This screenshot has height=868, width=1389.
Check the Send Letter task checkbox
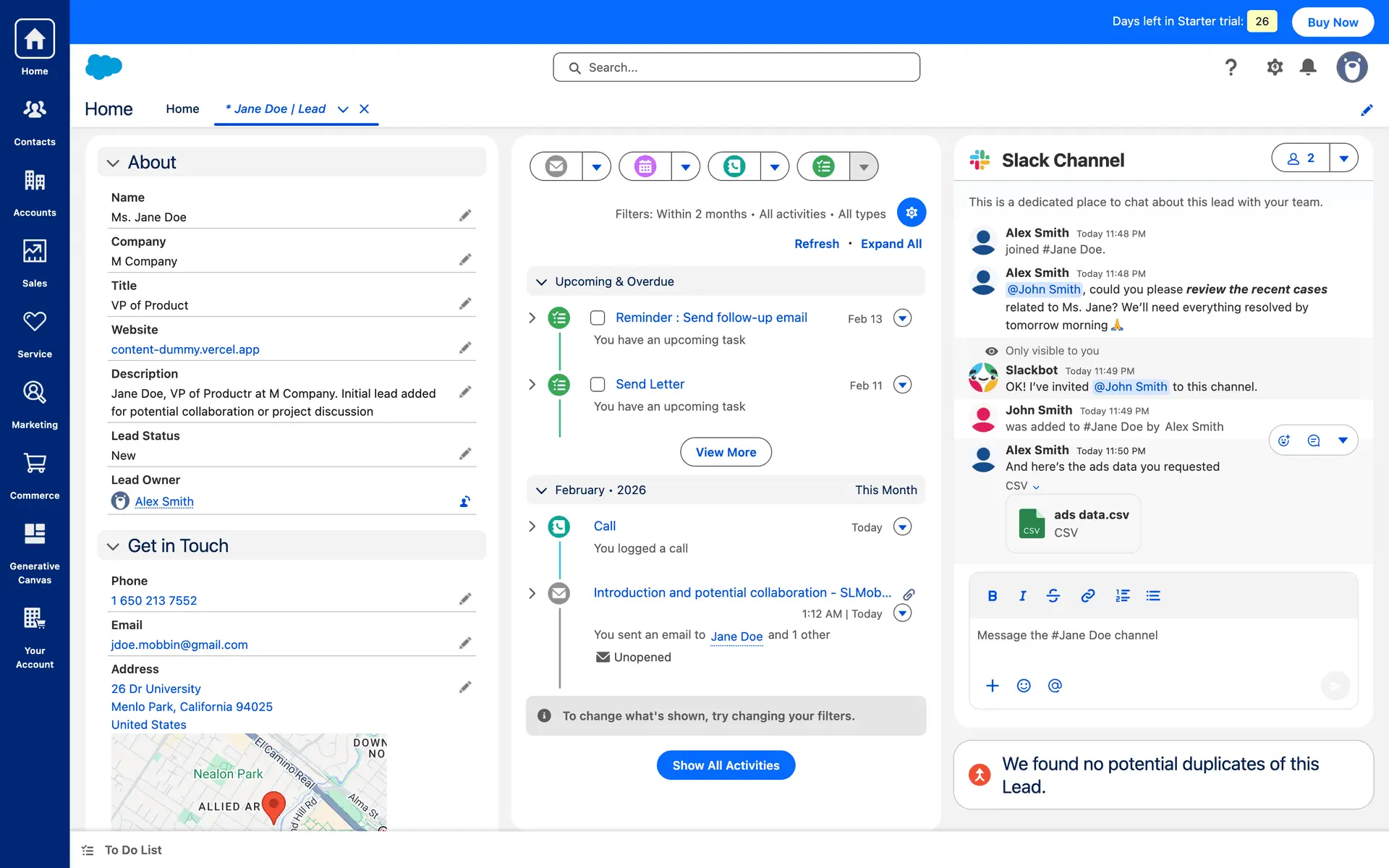[x=598, y=385]
